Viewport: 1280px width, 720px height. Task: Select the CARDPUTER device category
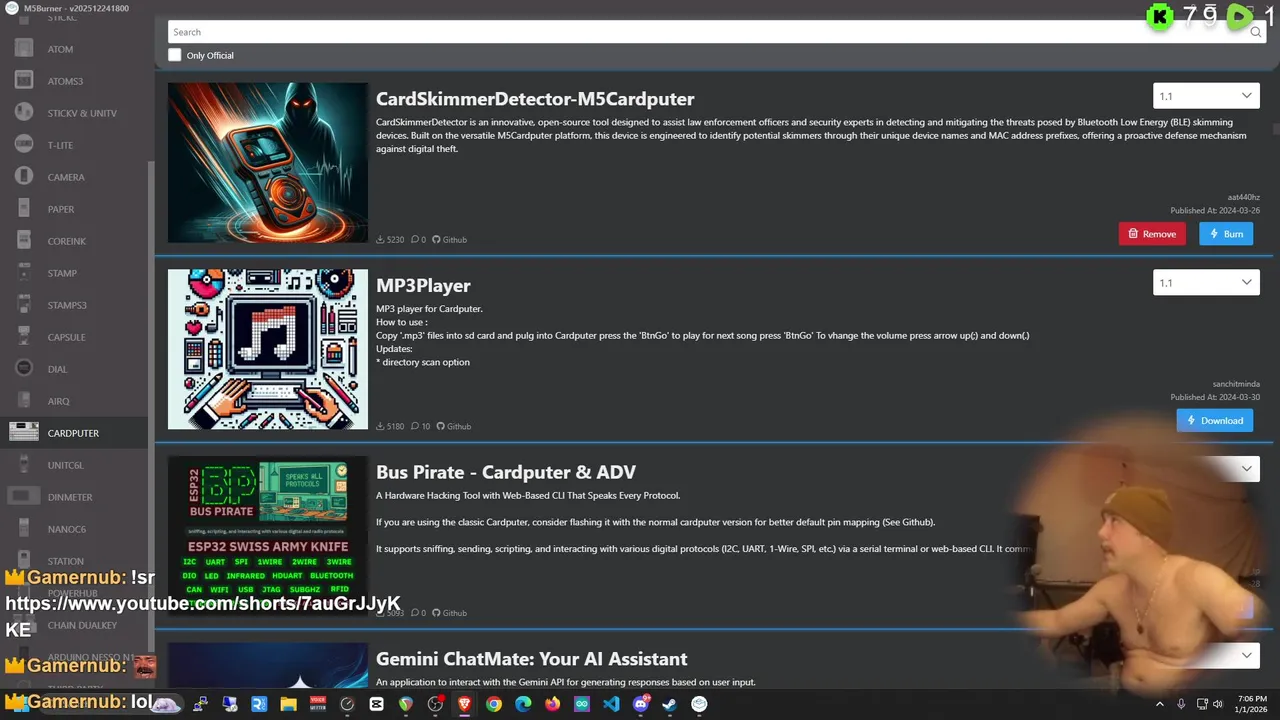click(x=74, y=433)
